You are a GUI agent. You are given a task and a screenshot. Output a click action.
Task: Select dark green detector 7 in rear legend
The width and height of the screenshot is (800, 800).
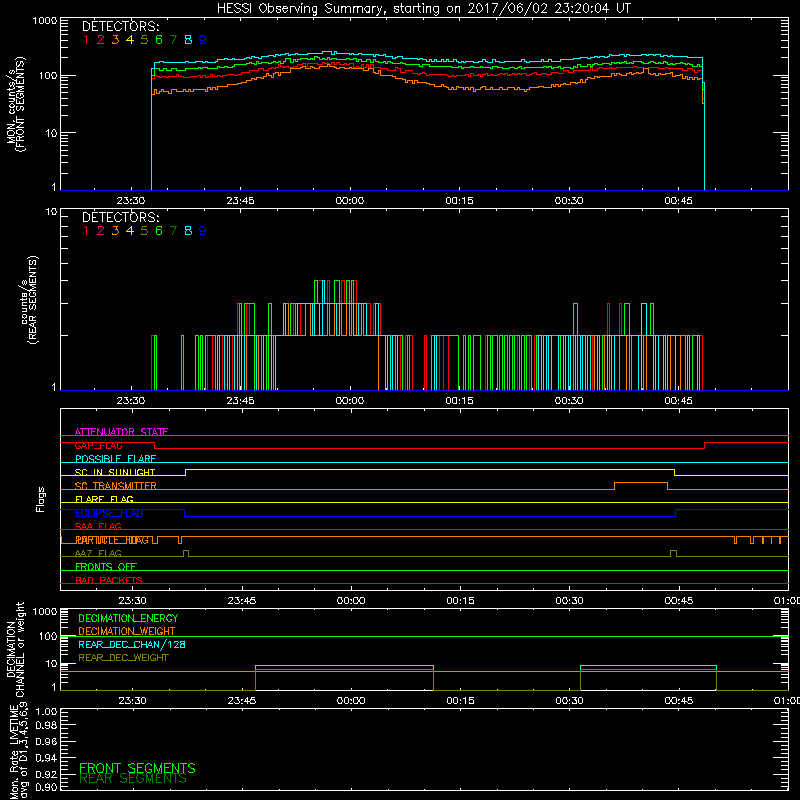pyautogui.click(x=173, y=231)
